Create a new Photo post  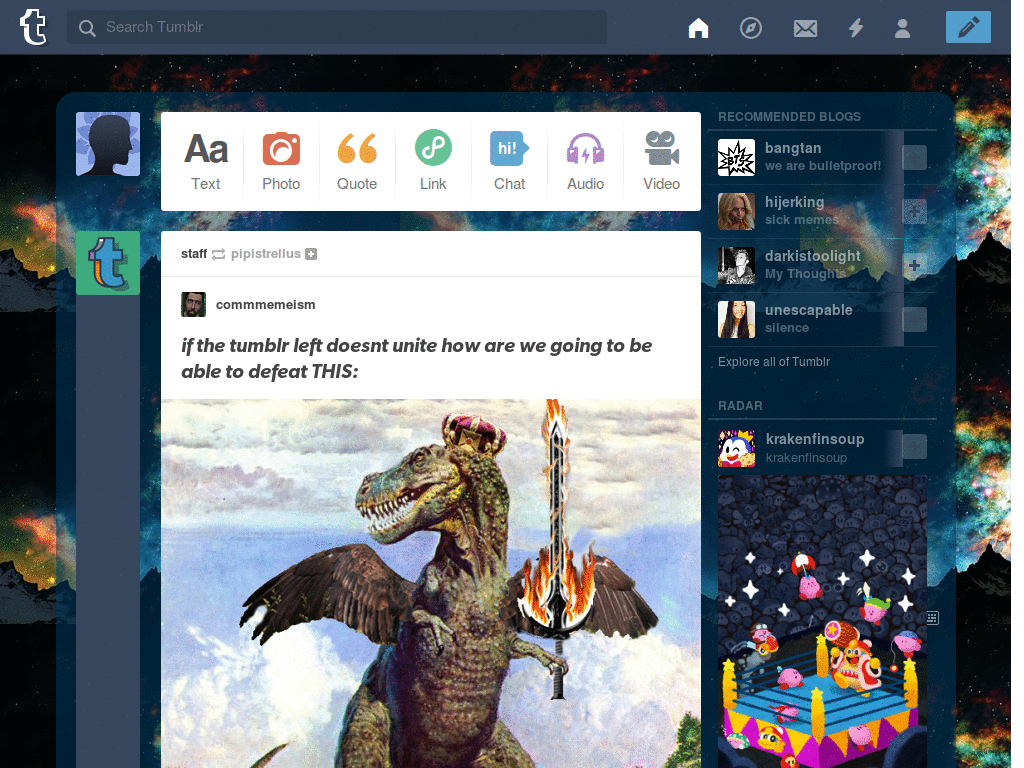point(281,161)
